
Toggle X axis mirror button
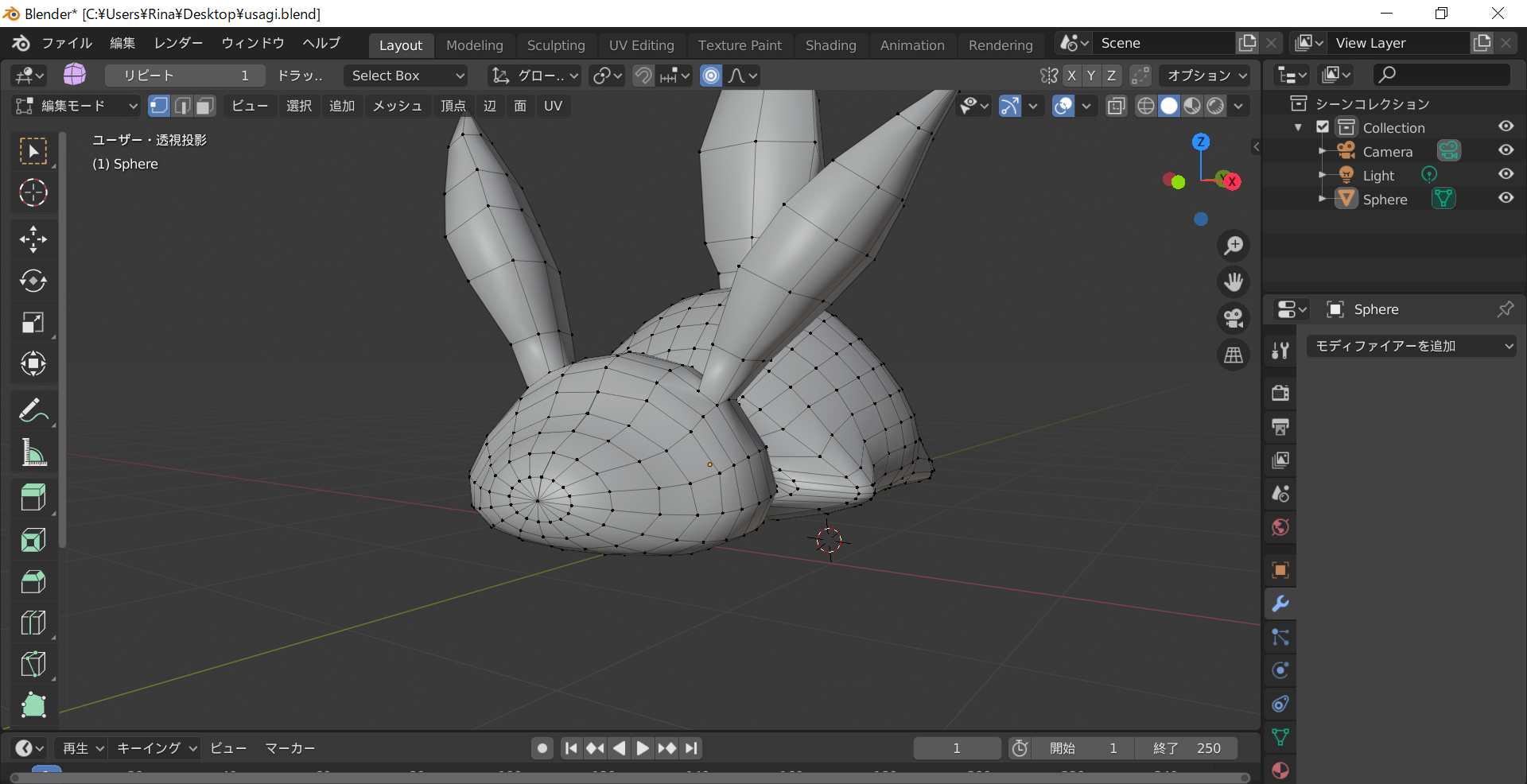1071,76
